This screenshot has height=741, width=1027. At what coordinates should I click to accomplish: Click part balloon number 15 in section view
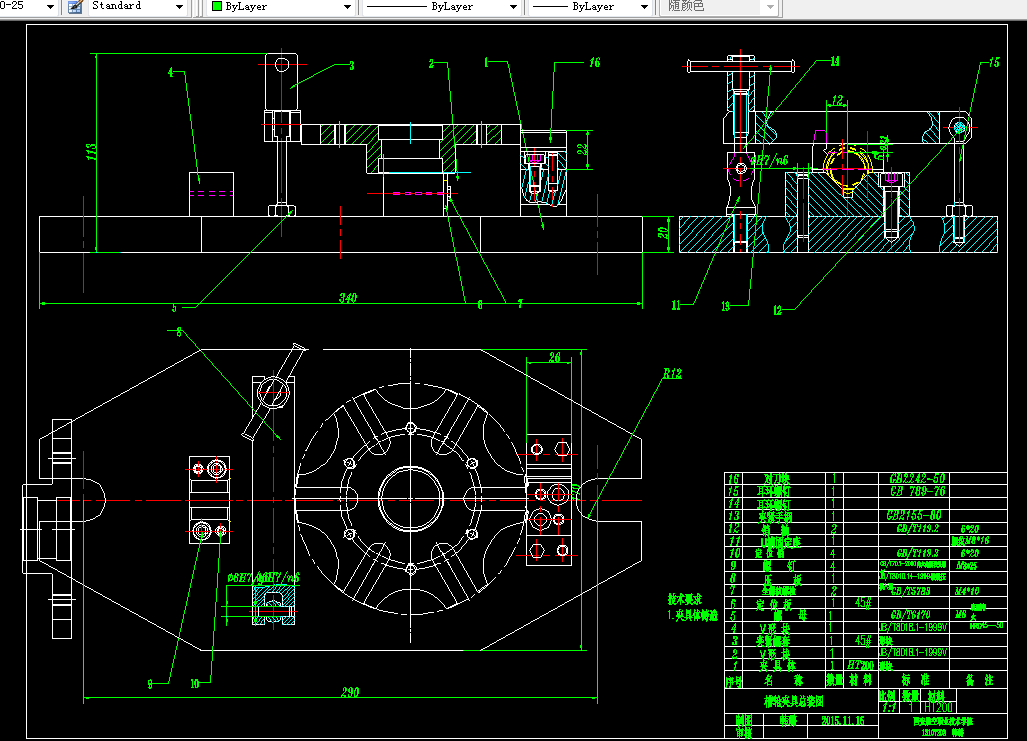(994, 62)
